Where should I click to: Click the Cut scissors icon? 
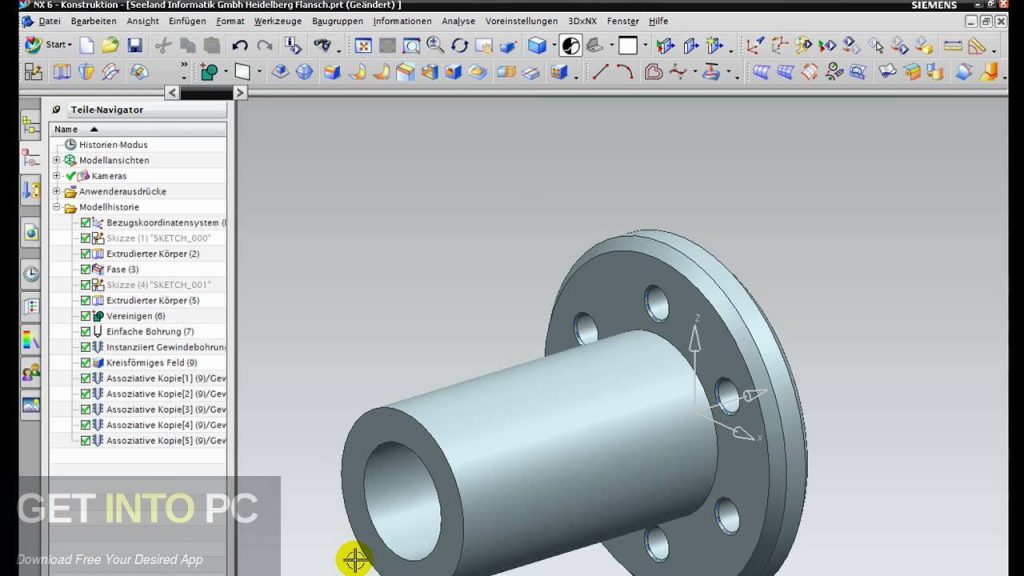click(163, 45)
